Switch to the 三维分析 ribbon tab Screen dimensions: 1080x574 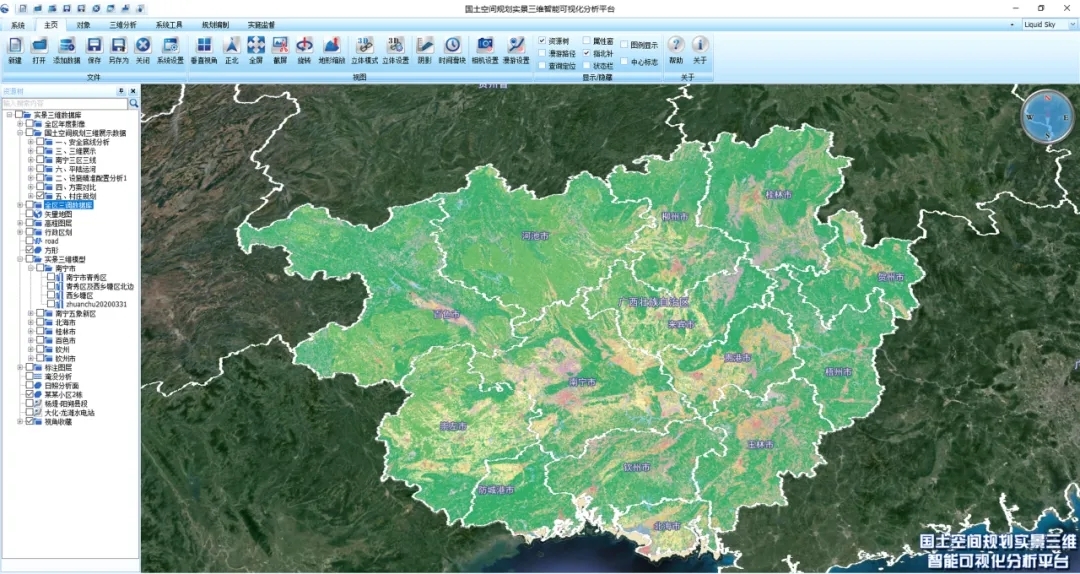coord(121,24)
